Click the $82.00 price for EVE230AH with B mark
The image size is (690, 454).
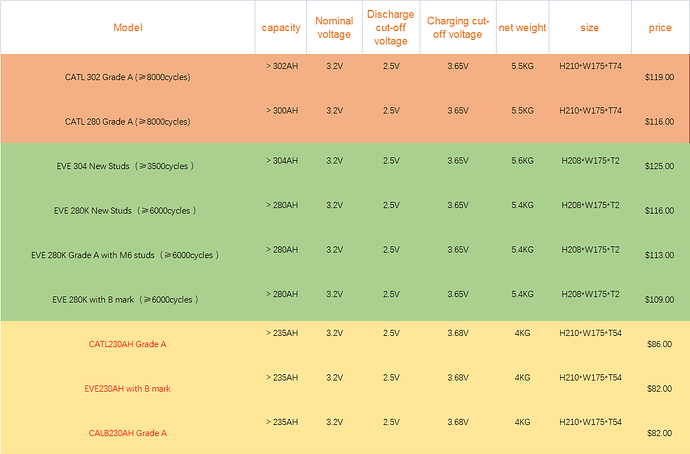click(x=659, y=388)
